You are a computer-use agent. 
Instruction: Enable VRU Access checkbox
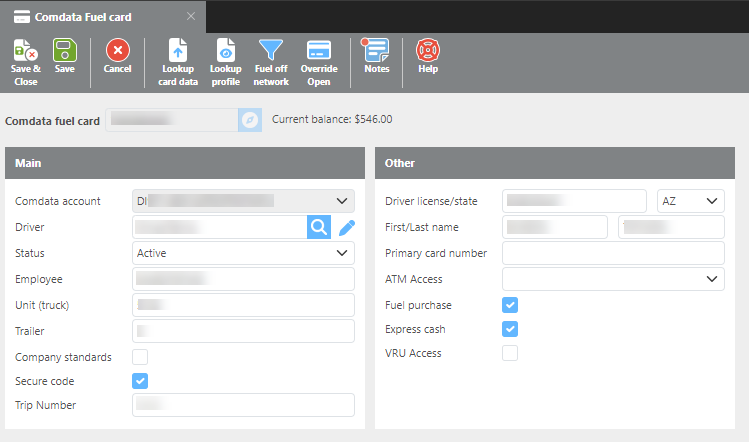pos(510,353)
